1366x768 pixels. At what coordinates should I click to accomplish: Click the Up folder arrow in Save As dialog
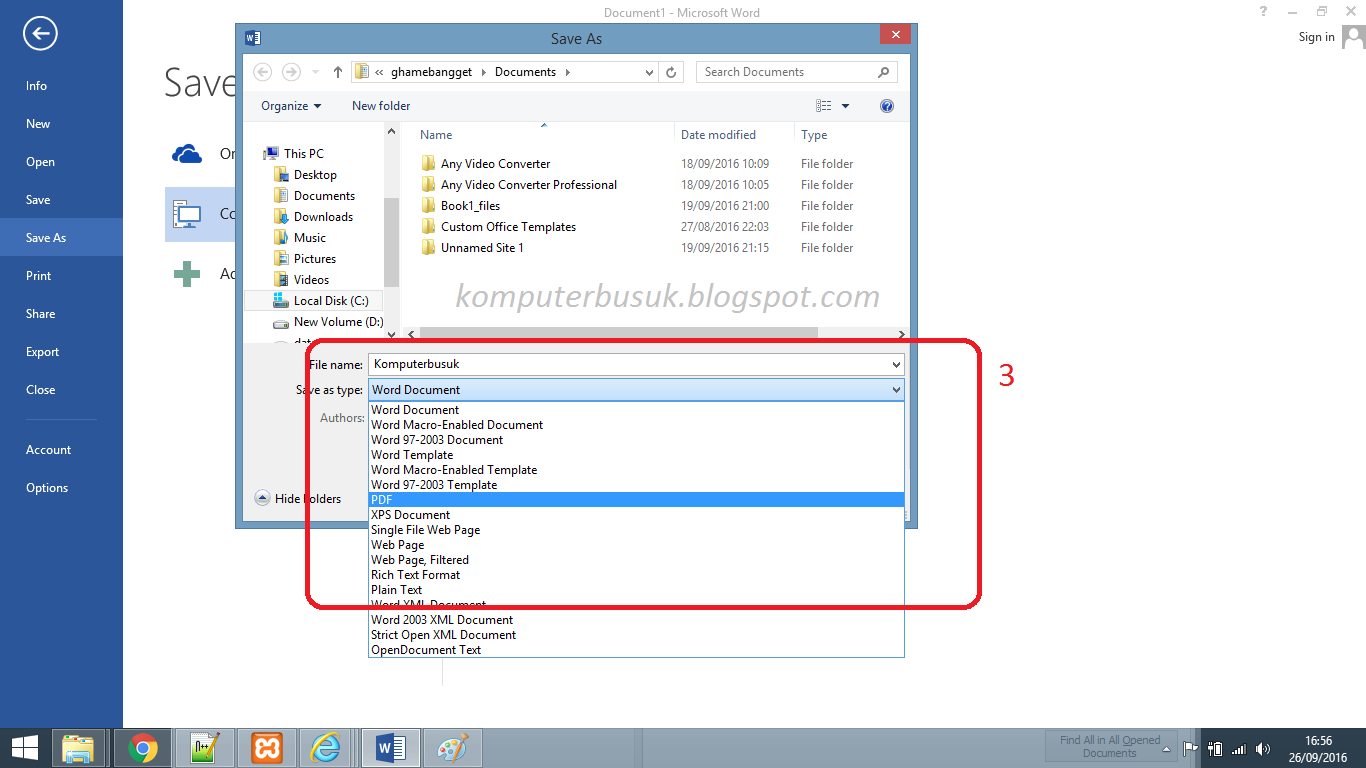[x=338, y=72]
